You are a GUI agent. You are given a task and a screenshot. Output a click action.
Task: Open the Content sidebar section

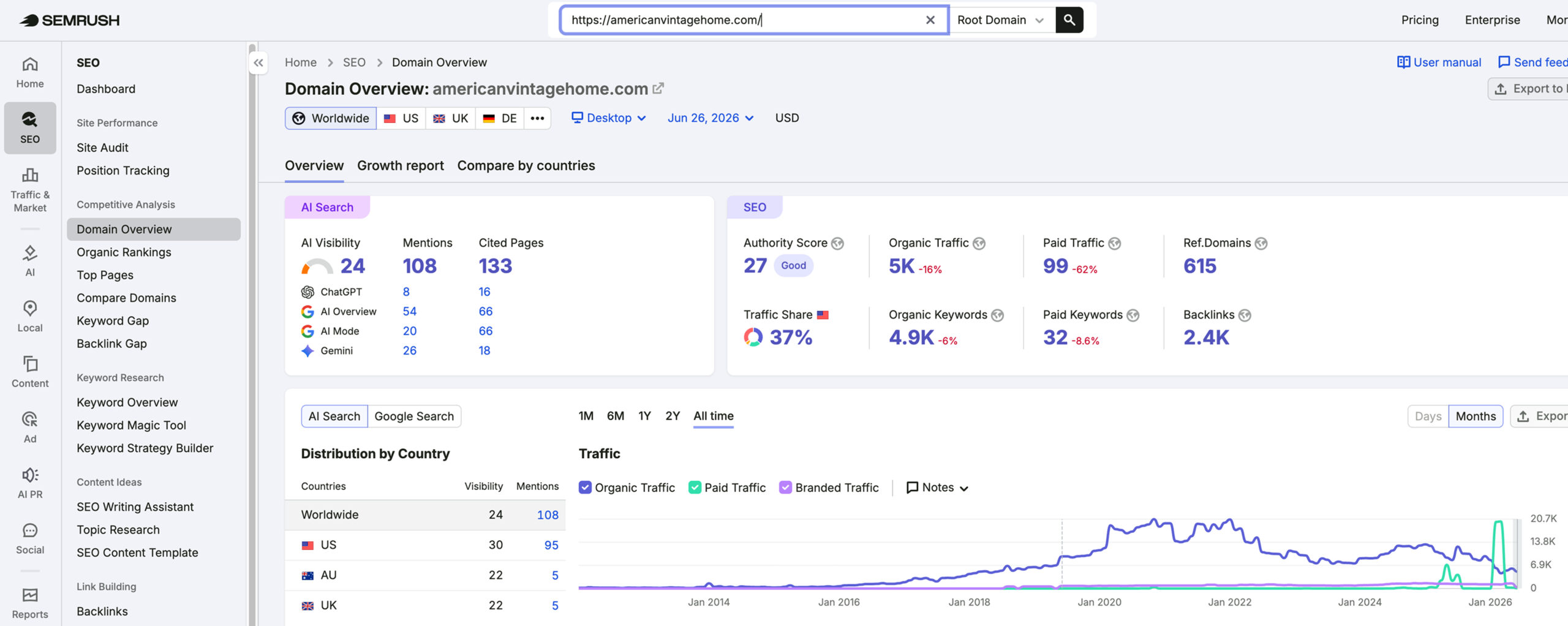30,372
